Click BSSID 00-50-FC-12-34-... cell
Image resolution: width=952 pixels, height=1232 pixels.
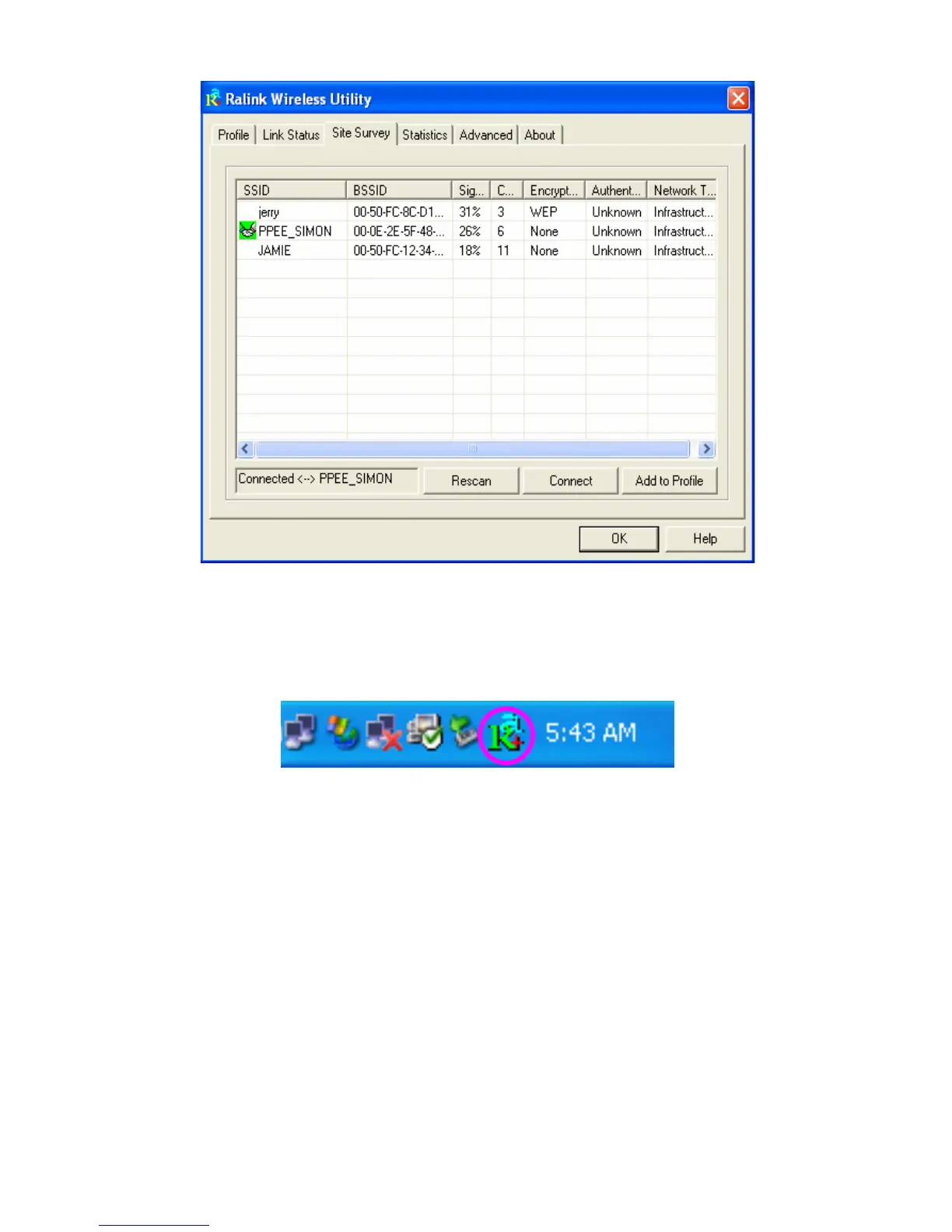(399, 250)
